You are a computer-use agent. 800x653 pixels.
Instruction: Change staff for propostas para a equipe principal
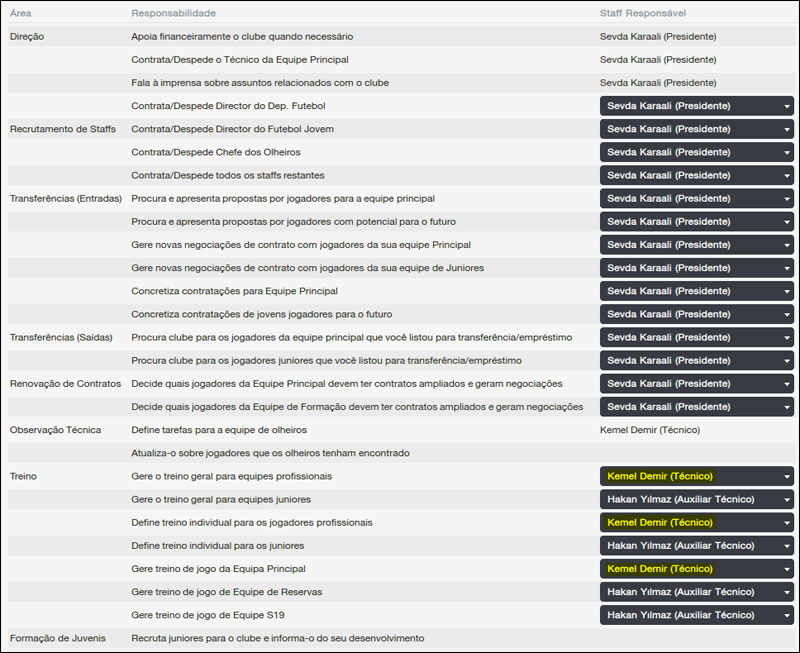click(x=696, y=198)
